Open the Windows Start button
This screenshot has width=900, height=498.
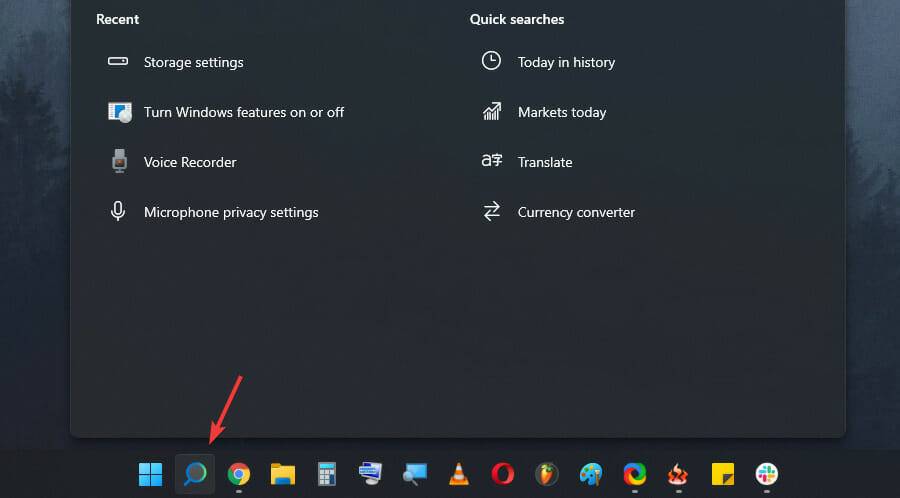click(x=150, y=474)
